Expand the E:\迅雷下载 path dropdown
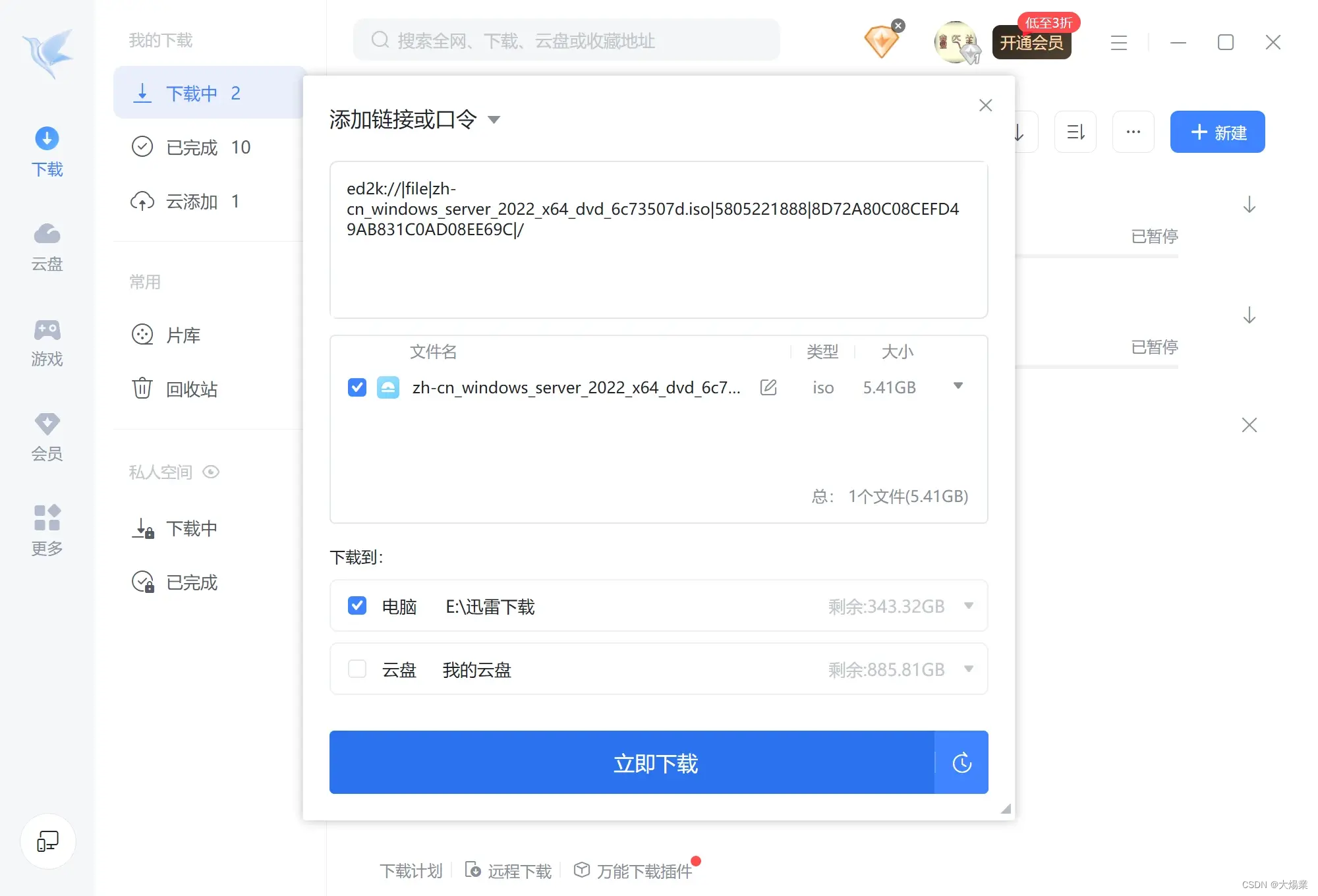The width and height of the screenshot is (1318, 896). coord(969,605)
